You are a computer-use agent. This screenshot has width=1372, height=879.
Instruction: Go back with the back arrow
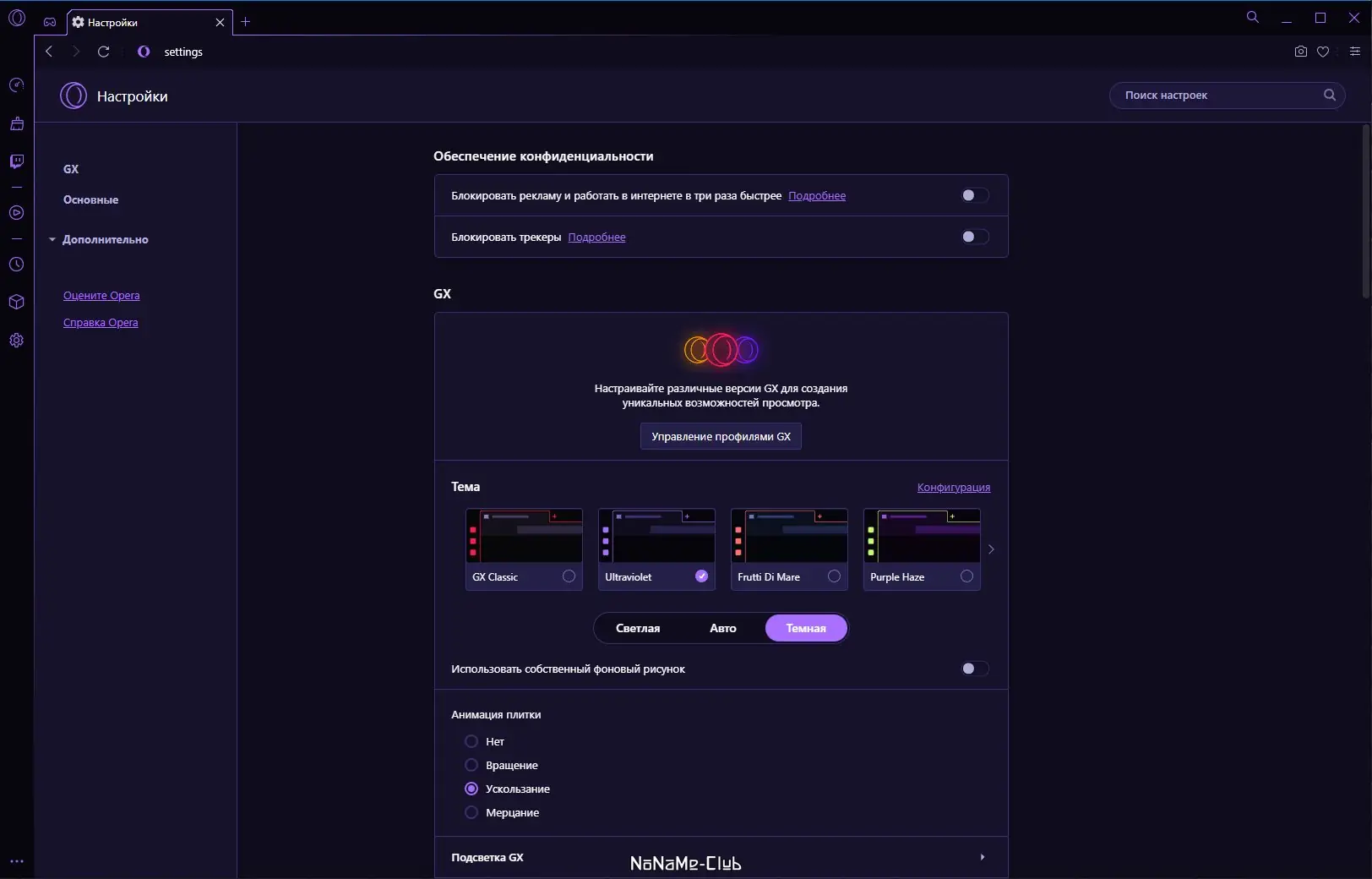tap(49, 52)
